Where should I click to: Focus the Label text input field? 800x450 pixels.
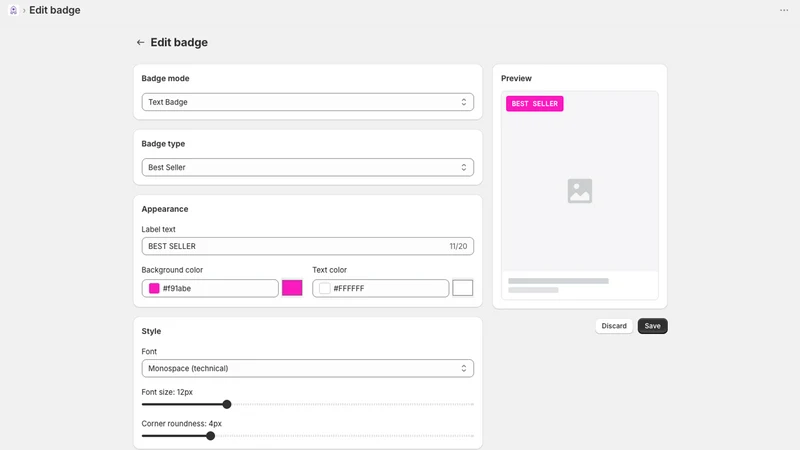pos(308,246)
